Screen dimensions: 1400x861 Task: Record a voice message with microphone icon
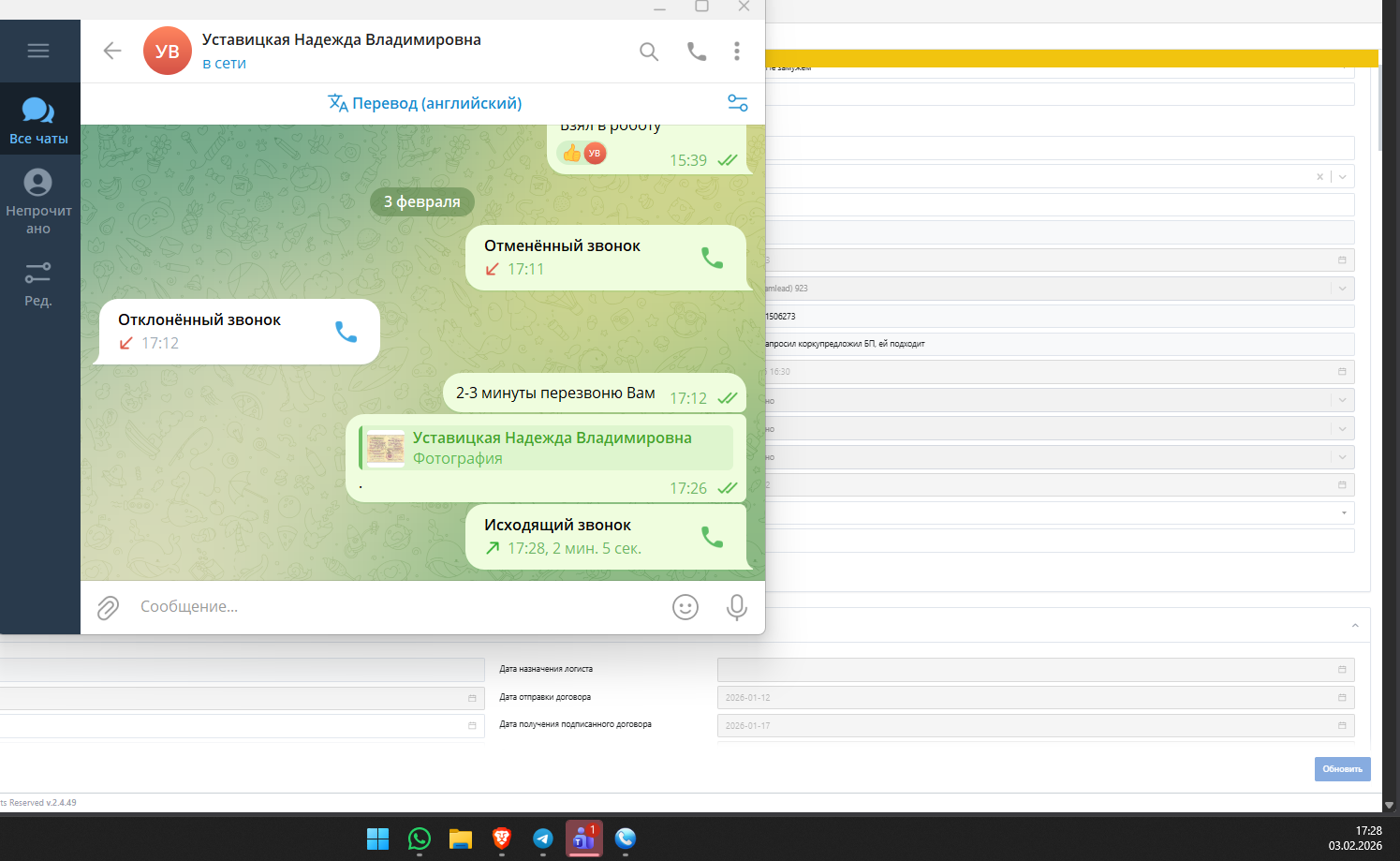tap(737, 607)
